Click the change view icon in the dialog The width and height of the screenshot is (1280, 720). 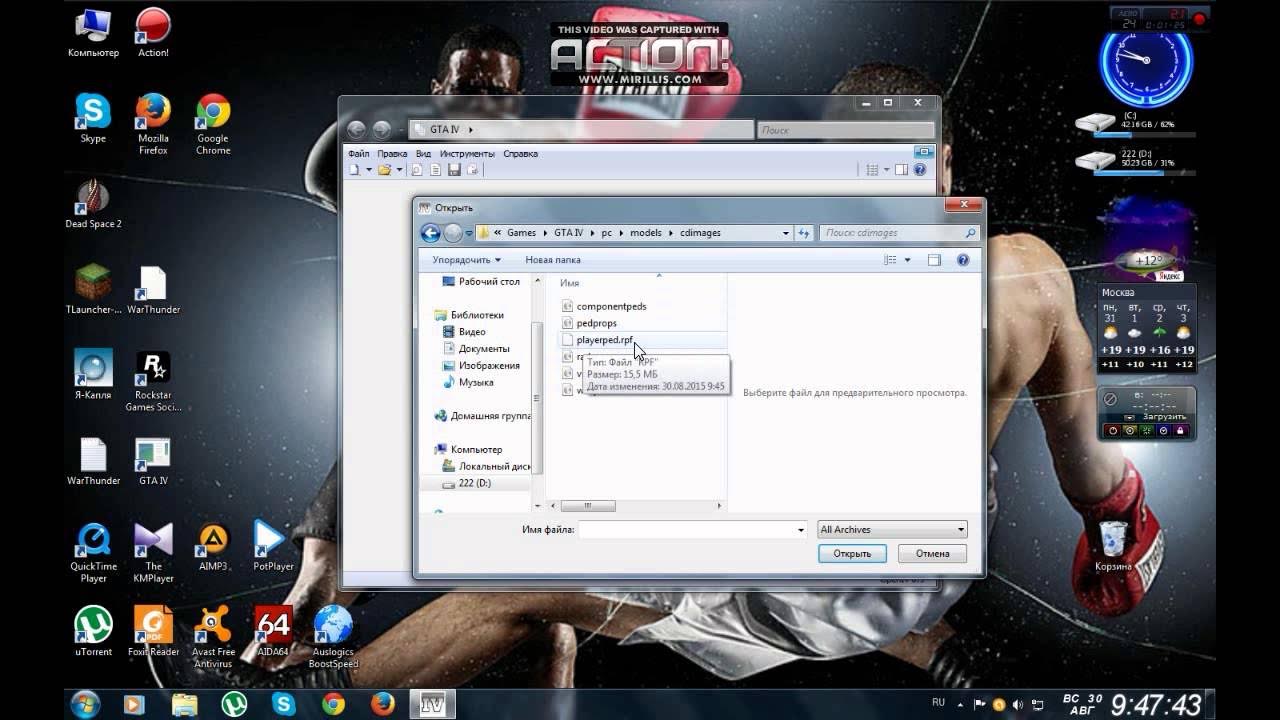click(890, 260)
